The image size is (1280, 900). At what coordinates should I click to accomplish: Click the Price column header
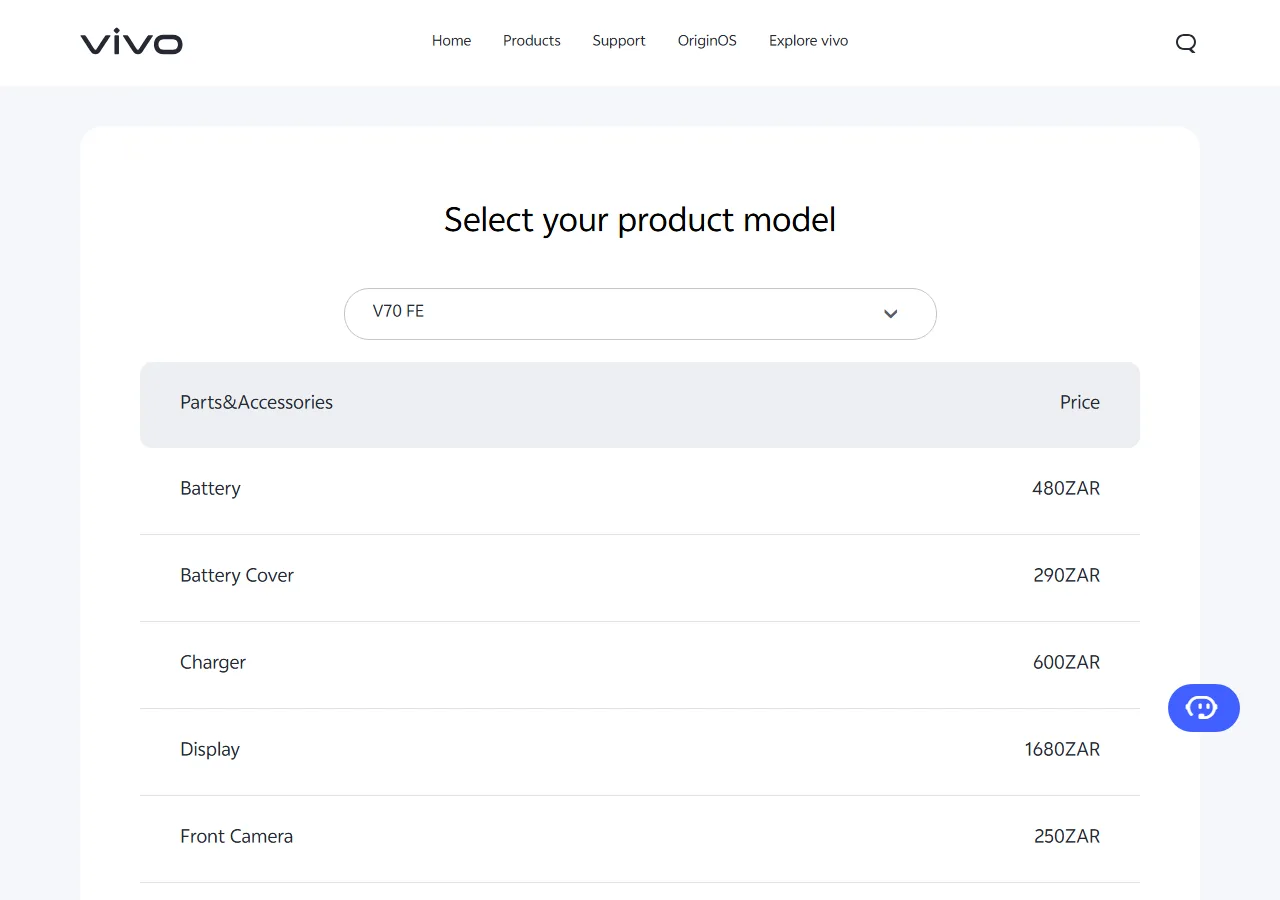(1080, 402)
